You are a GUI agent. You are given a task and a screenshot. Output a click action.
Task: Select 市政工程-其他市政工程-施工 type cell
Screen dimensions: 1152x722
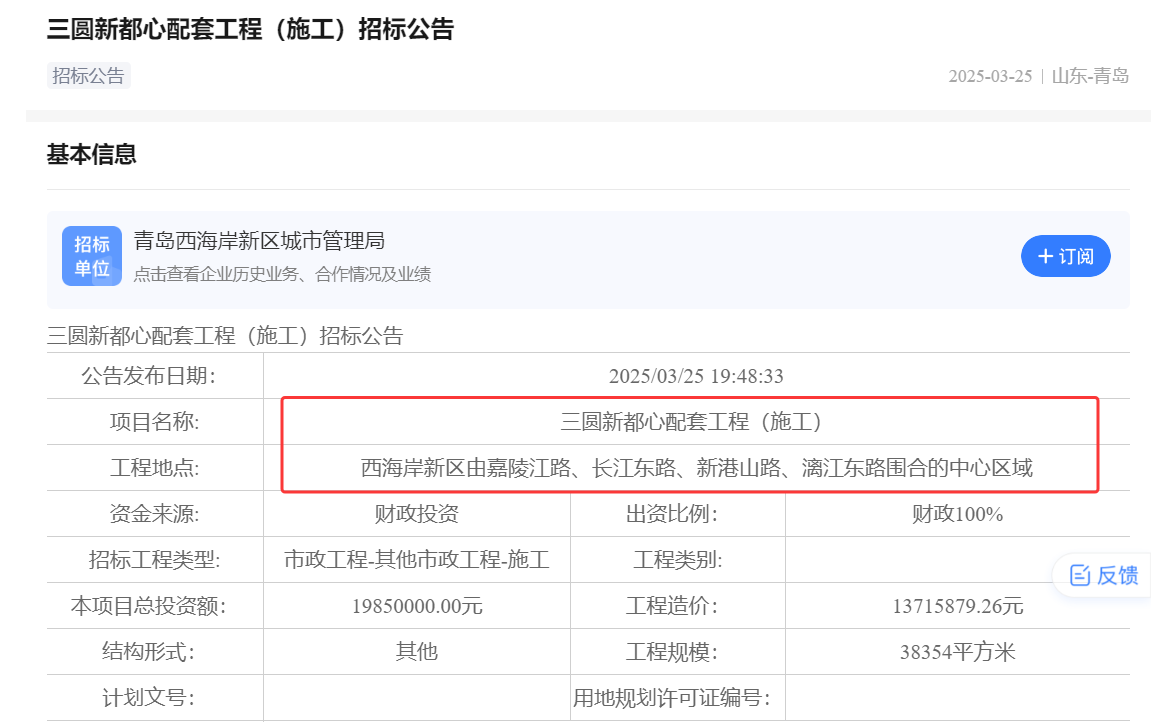pyautogui.click(x=416, y=560)
